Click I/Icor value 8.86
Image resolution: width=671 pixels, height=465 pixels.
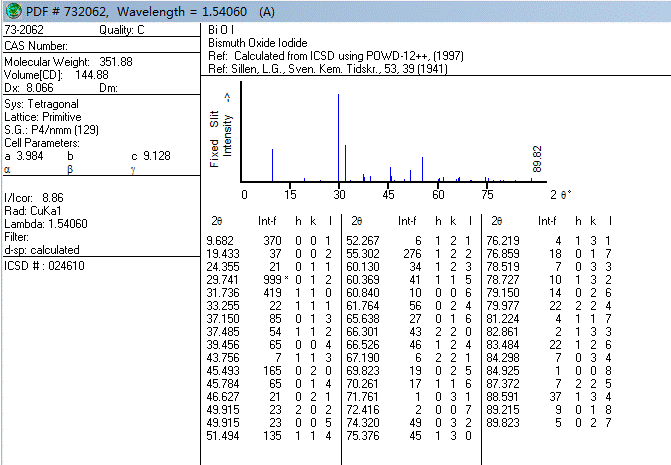tap(53, 198)
